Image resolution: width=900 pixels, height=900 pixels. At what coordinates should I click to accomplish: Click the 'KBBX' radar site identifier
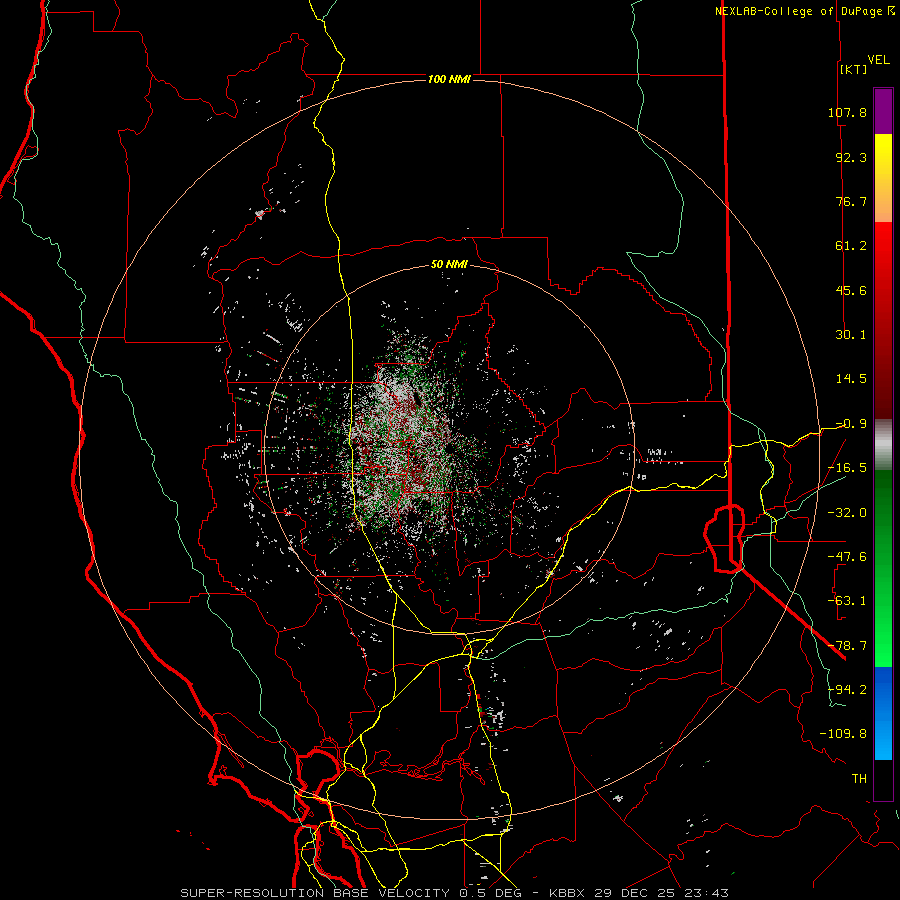[x=567, y=893]
